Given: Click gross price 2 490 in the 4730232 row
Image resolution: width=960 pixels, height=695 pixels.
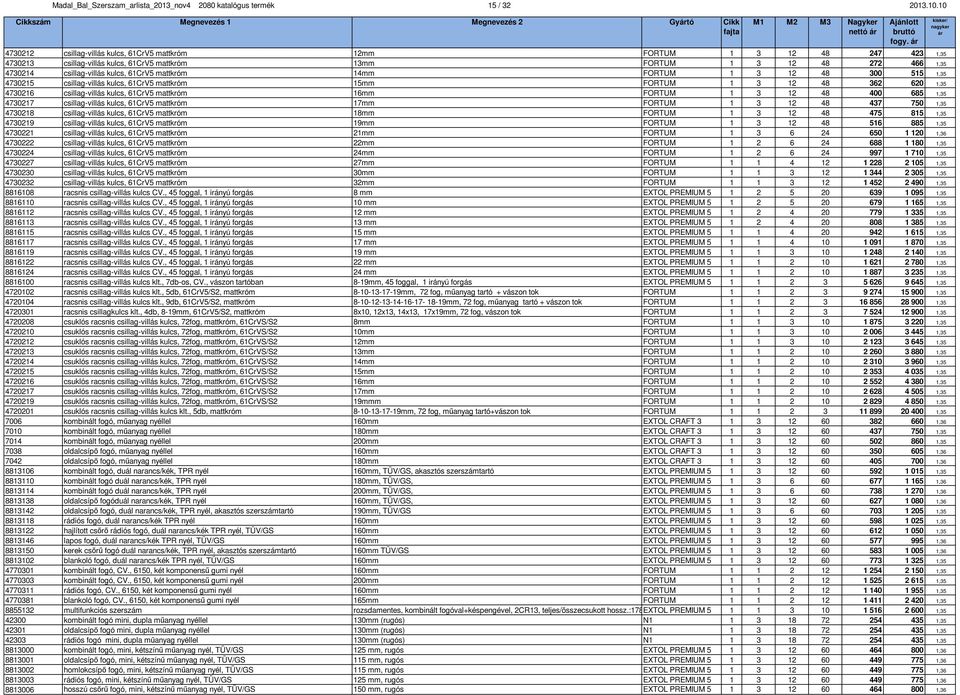Looking at the screenshot, I should (x=914, y=182).
